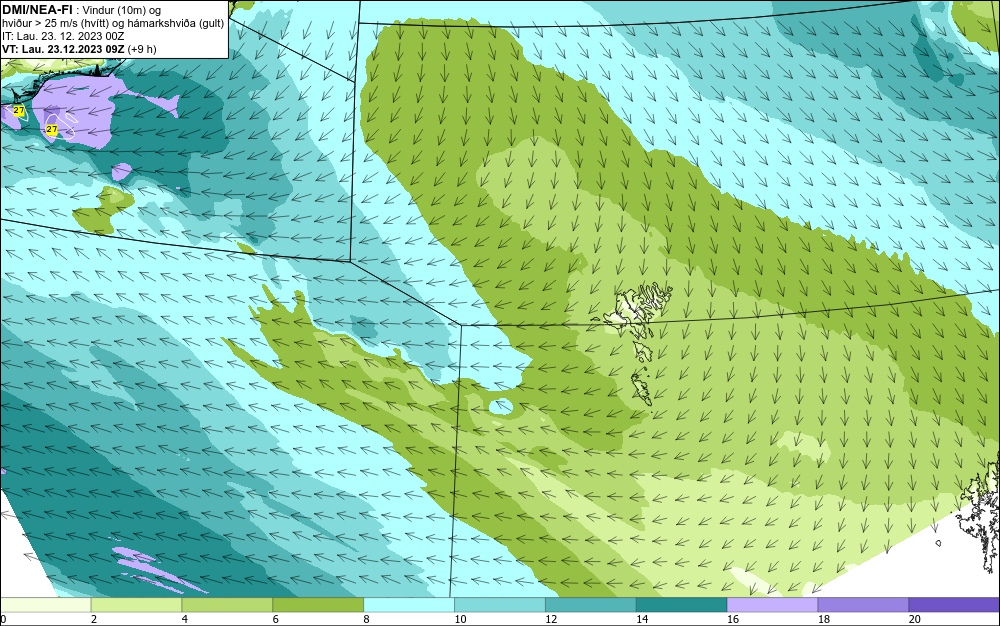Screen dimensions: 1000x626
Task: Click the "IT: Lau. 23. 12. 2023 00Z" line
Action: (63, 36)
